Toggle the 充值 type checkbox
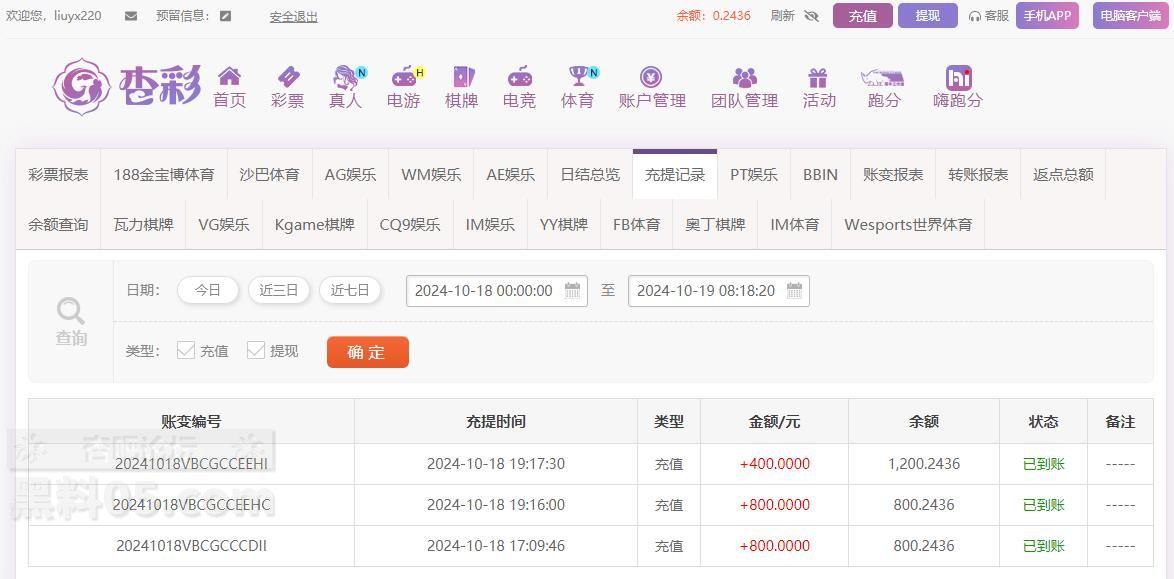The width and height of the screenshot is (1174, 579). (186, 350)
